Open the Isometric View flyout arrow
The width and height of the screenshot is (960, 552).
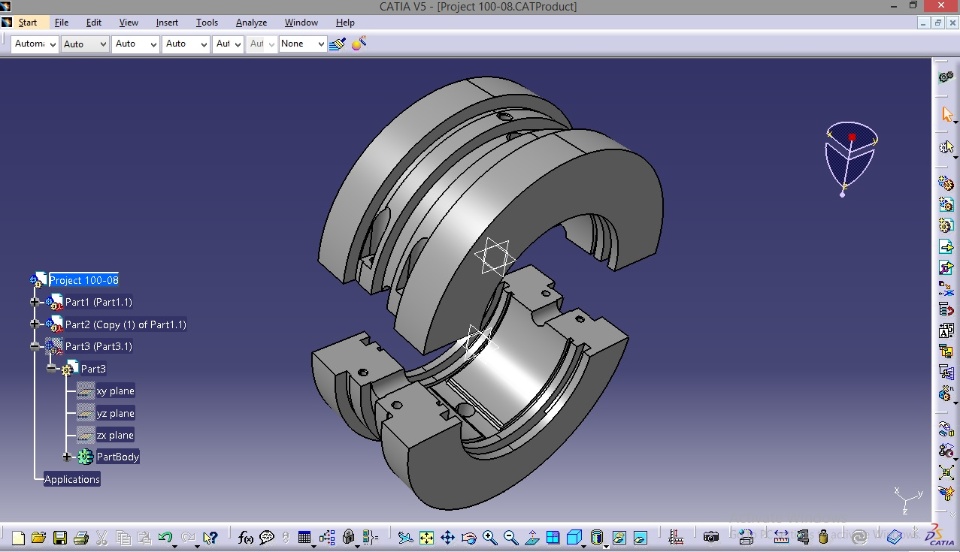pyautogui.click(x=583, y=545)
